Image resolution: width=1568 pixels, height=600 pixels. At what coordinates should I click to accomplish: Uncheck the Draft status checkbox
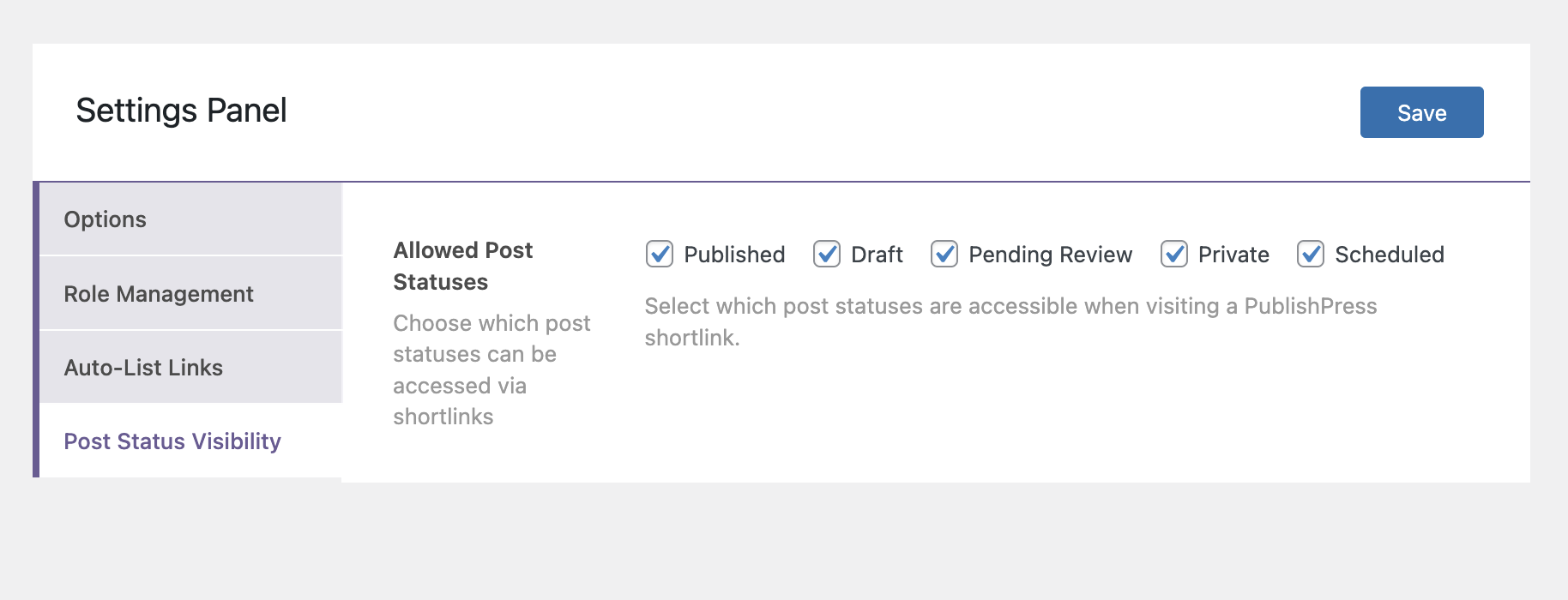coord(826,255)
